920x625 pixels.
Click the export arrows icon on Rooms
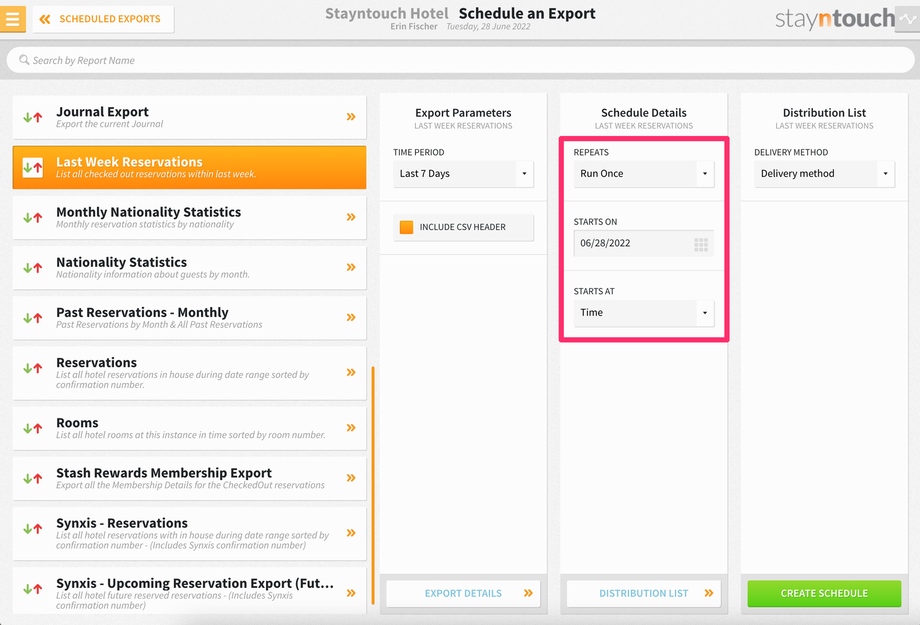pyautogui.click(x=33, y=428)
